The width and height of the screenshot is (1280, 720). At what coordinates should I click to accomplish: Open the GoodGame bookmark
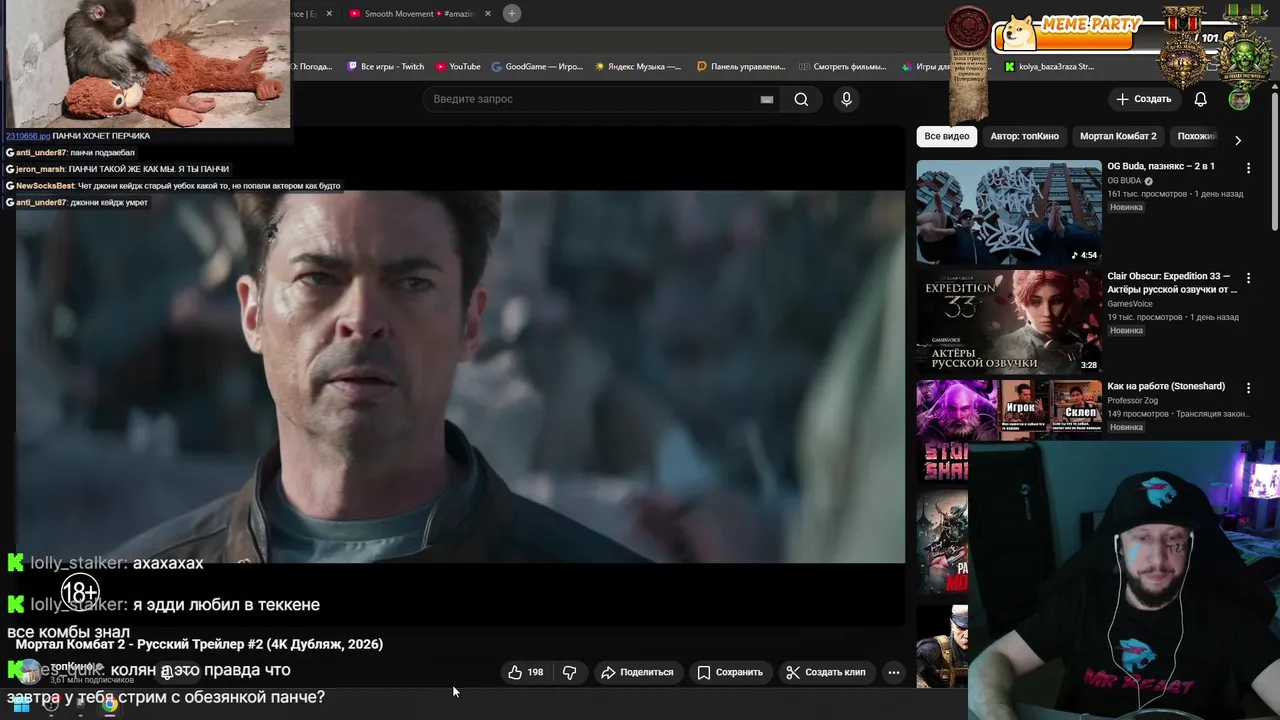(x=538, y=67)
